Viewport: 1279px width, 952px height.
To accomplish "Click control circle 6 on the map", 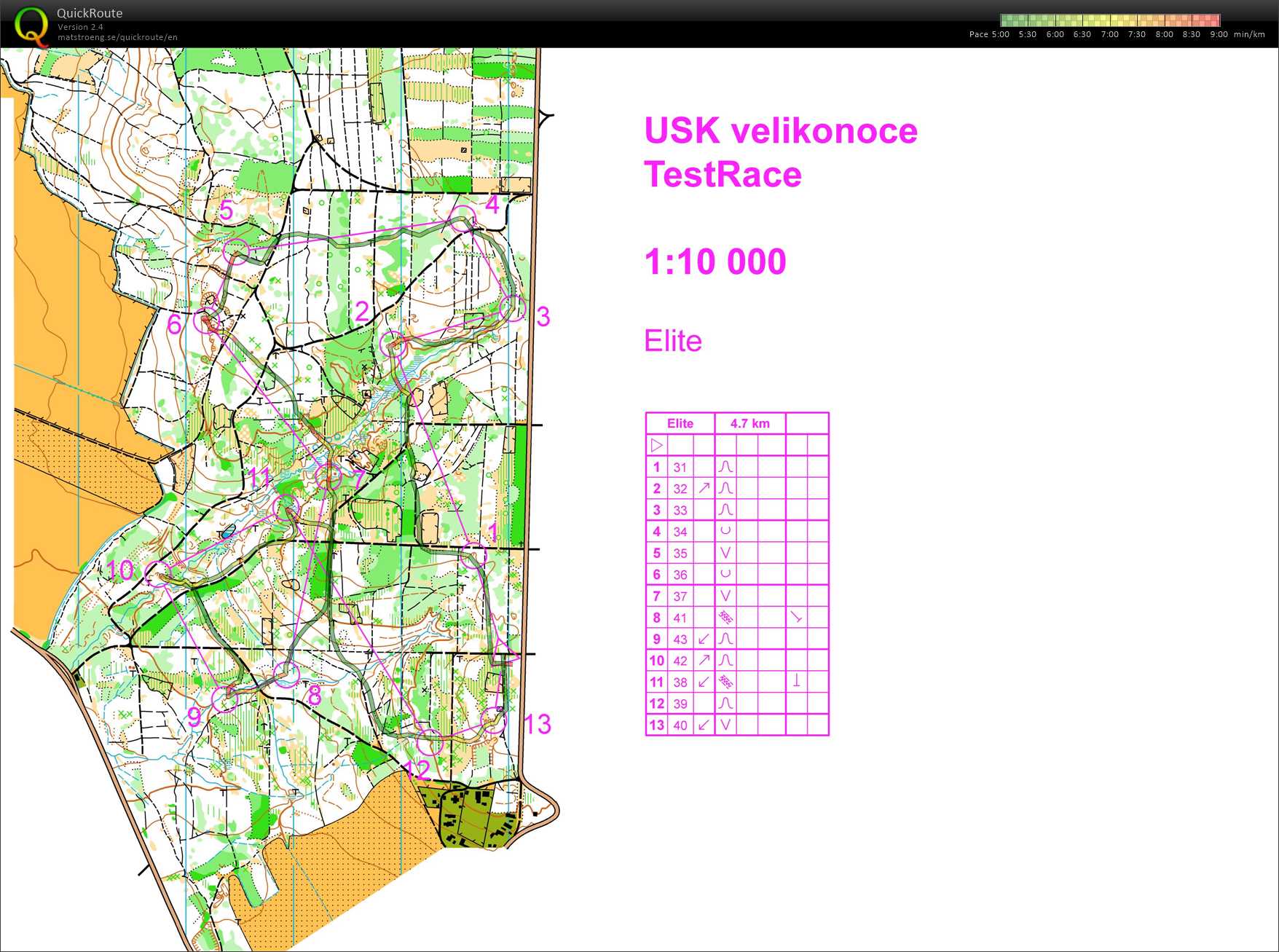I will pos(207,320).
